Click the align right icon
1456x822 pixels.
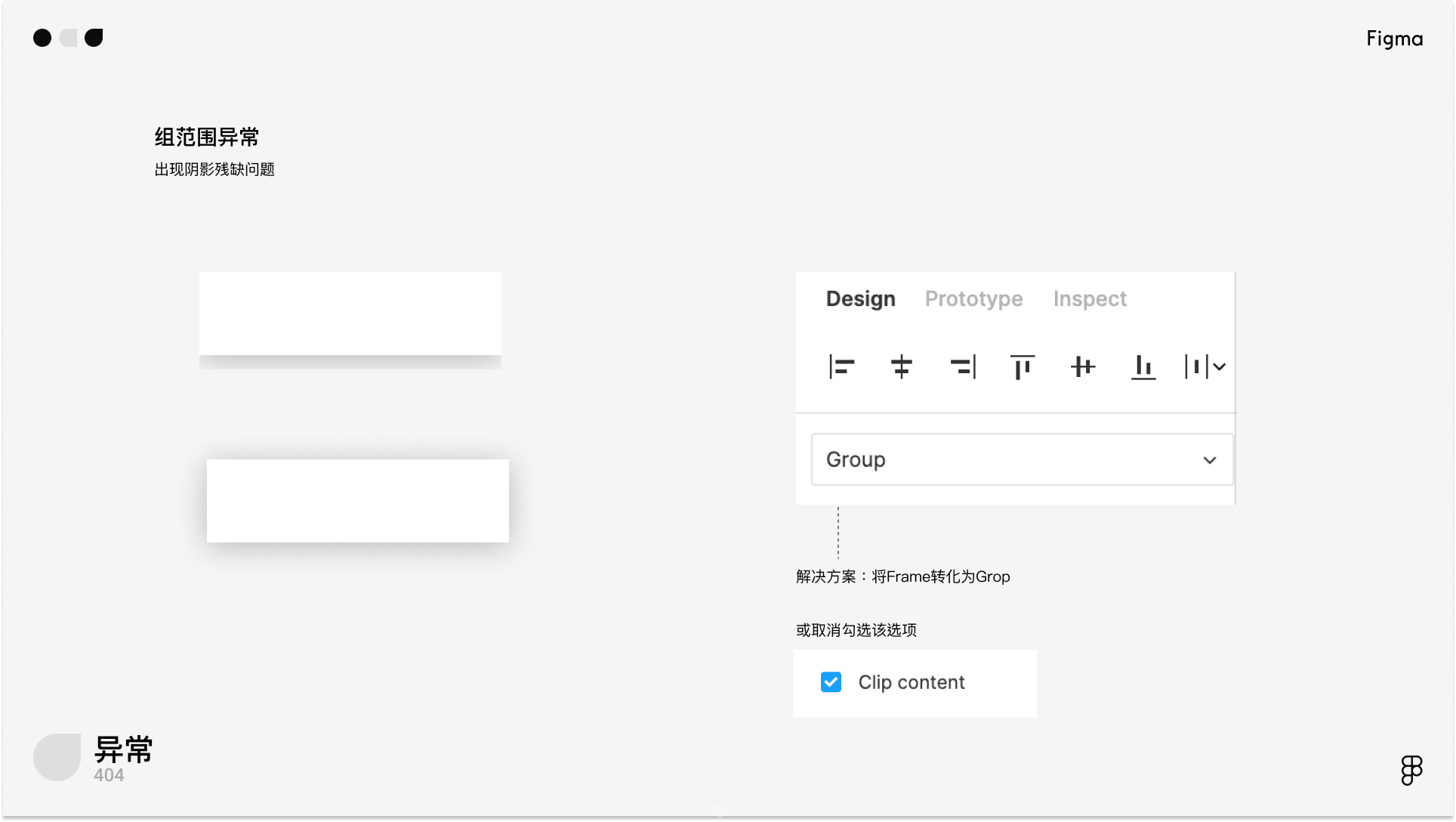[x=963, y=367]
